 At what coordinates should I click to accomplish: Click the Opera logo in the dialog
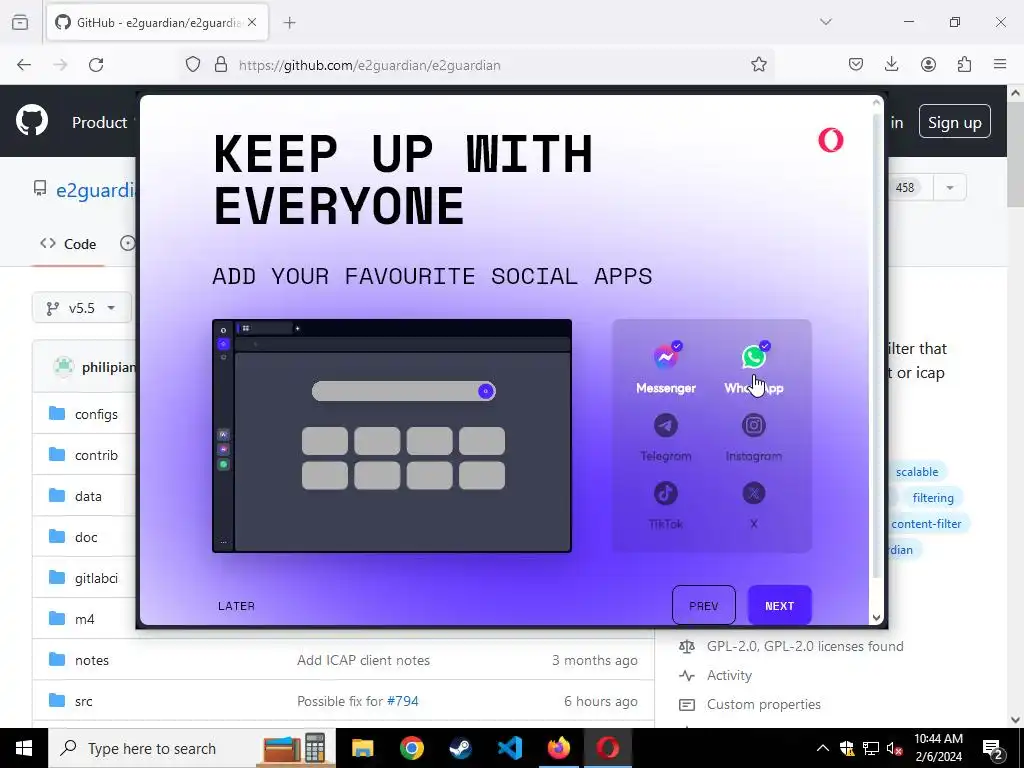click(831, 140)
